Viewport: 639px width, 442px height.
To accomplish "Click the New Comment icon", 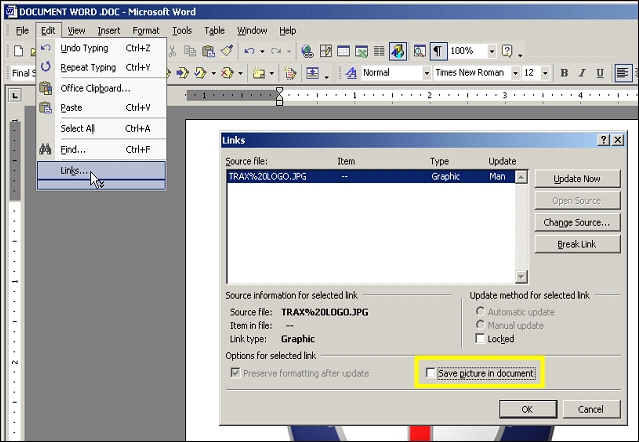I will pyautogui.click(x=258, y=73).
